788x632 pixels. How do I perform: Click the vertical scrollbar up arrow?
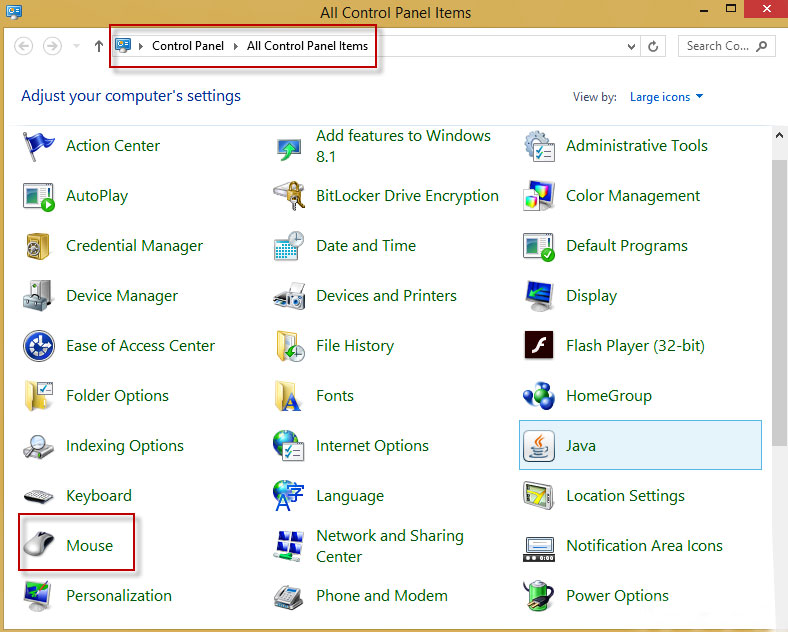click(x=779, y=135)
